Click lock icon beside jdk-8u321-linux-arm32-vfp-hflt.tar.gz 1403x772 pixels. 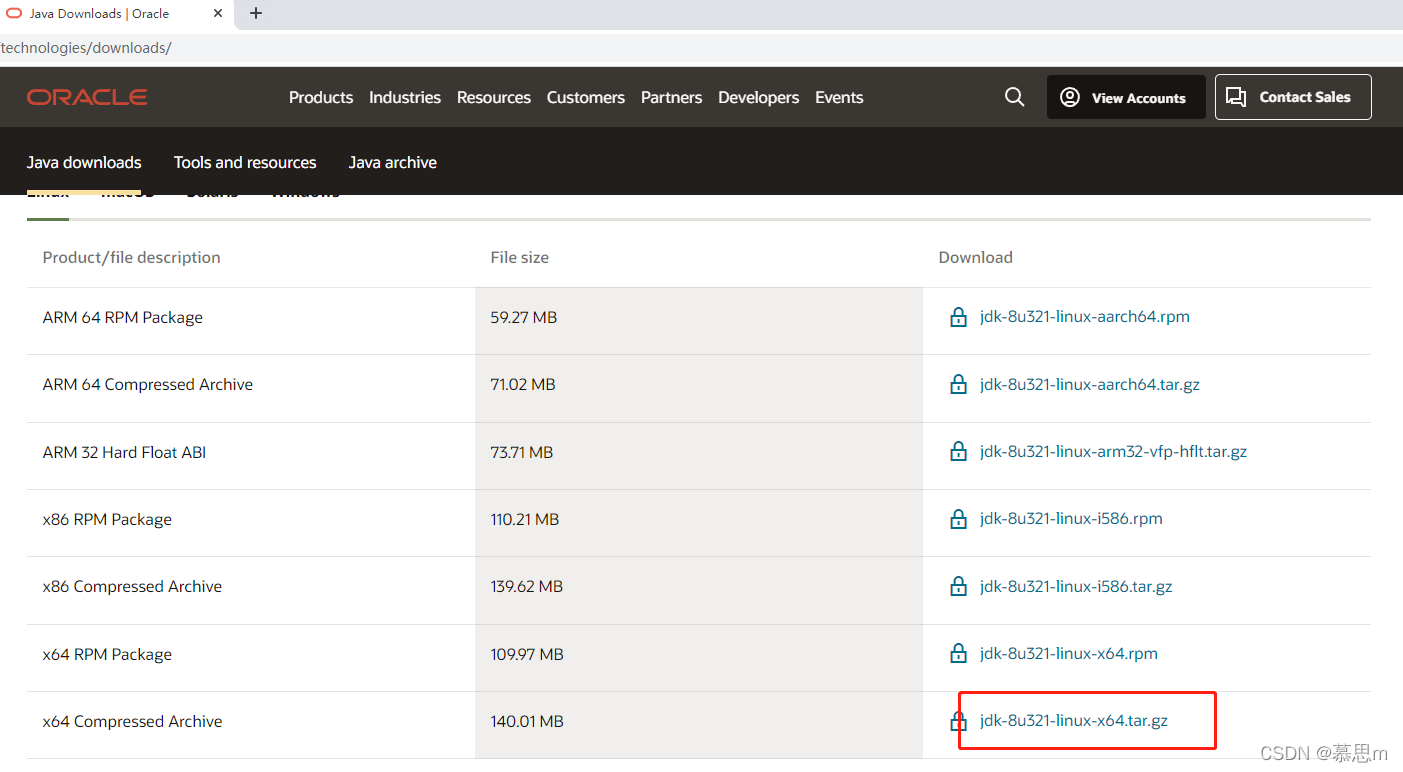coord(958,452)
